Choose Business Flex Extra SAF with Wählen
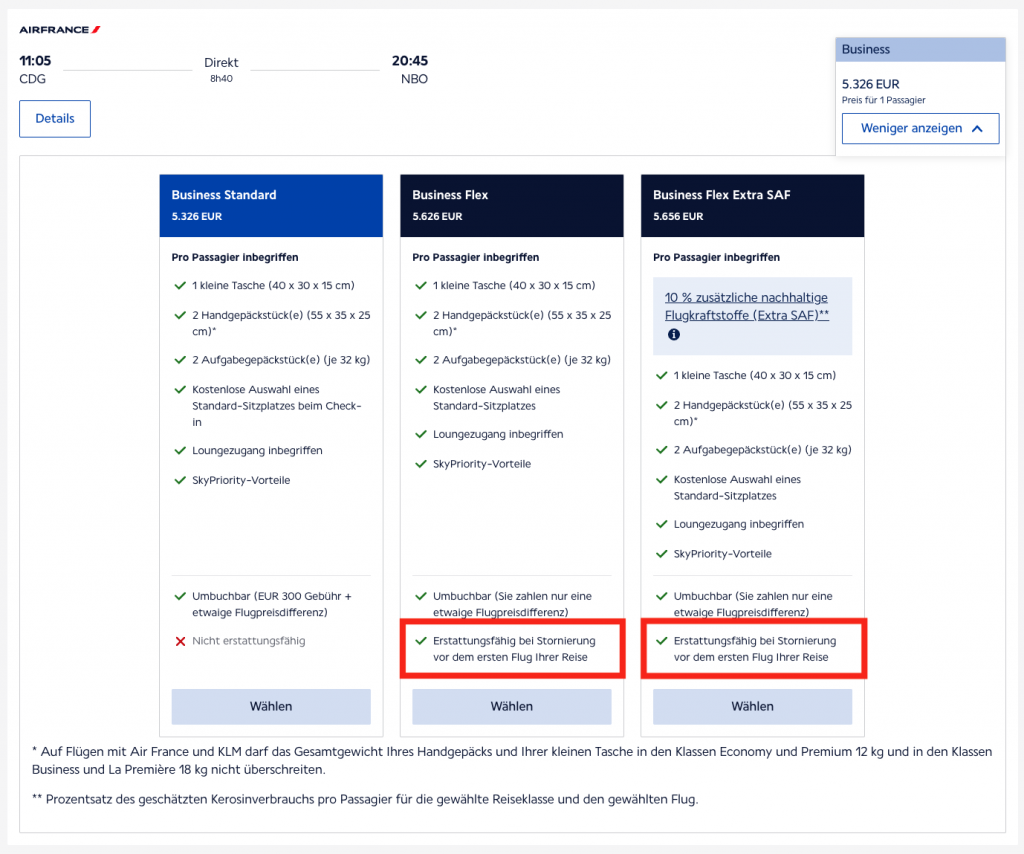The width and height of the screenshot is (1024, 854). coord(752,706)
